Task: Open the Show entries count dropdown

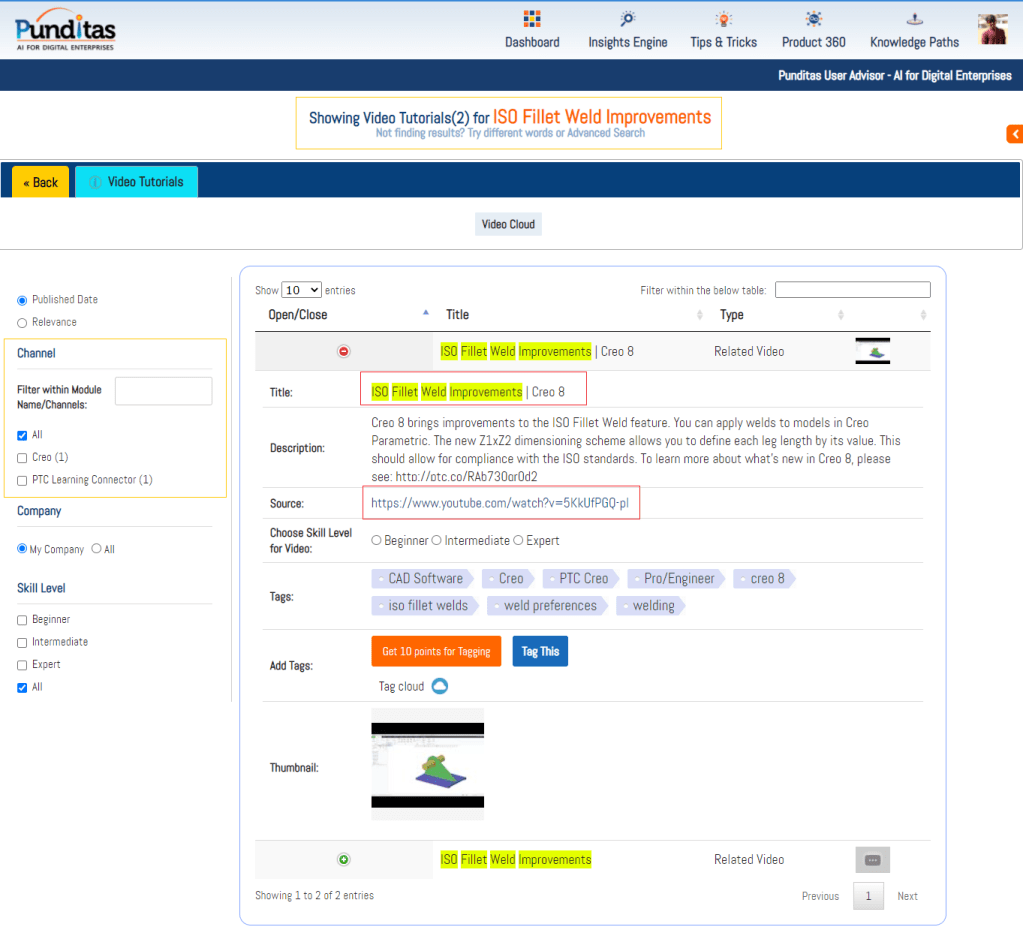Action: [301, 290]
